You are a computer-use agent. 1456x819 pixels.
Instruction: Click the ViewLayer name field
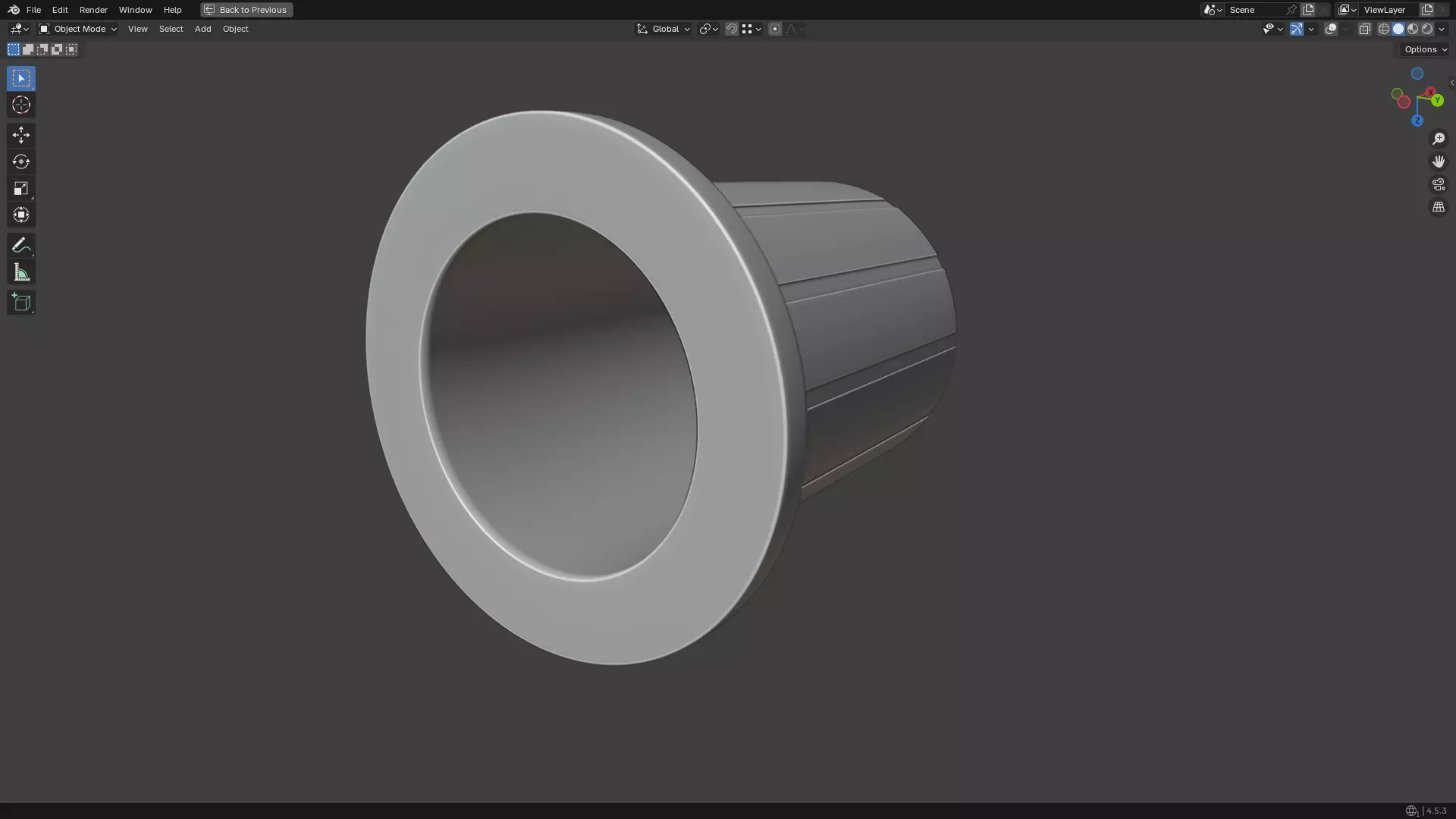[x=1389, y=10]
